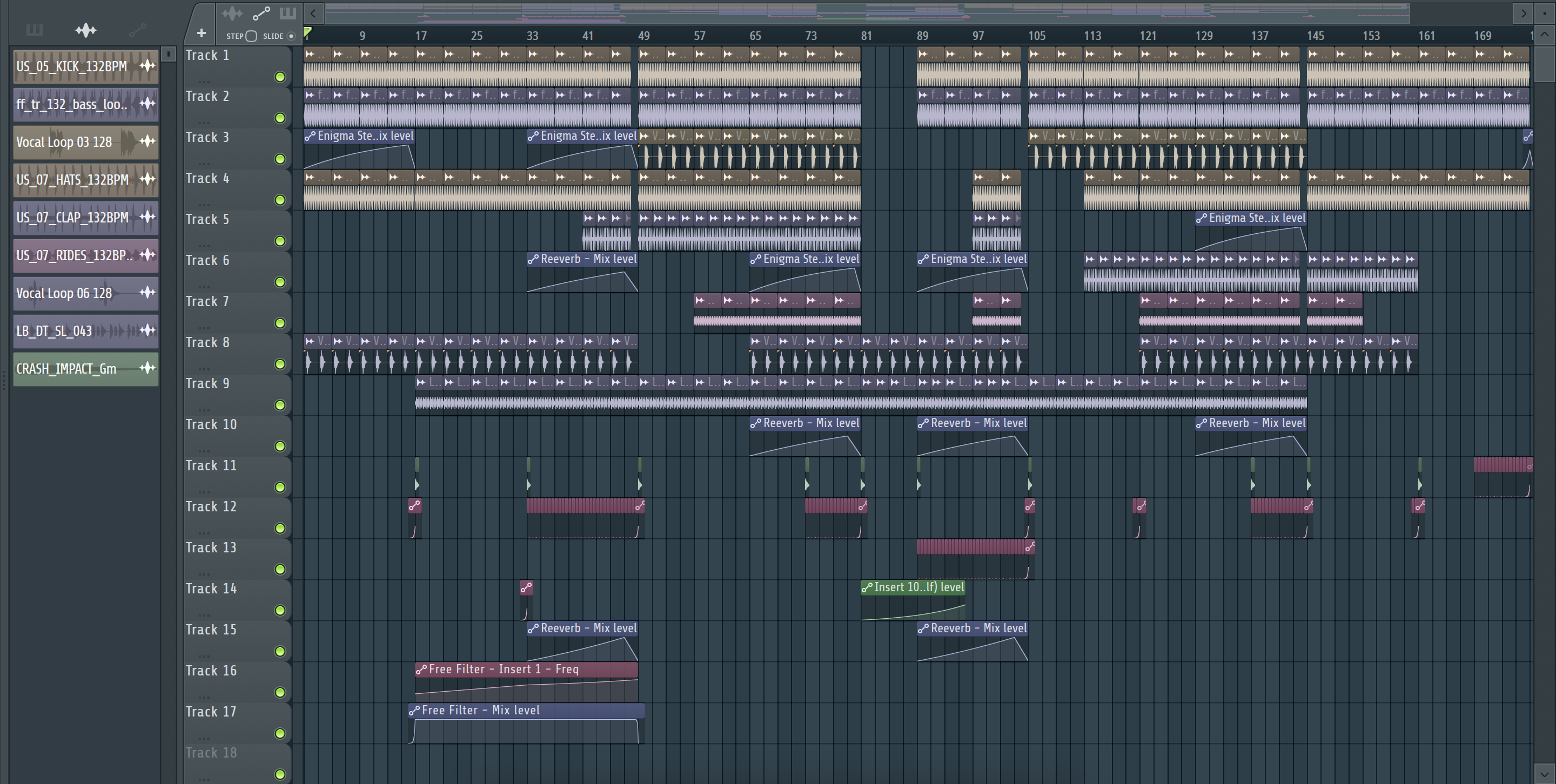Mute Track 2 with its green switch
This screenshot has height=784, width=1556.
click(x=280, y=118)
